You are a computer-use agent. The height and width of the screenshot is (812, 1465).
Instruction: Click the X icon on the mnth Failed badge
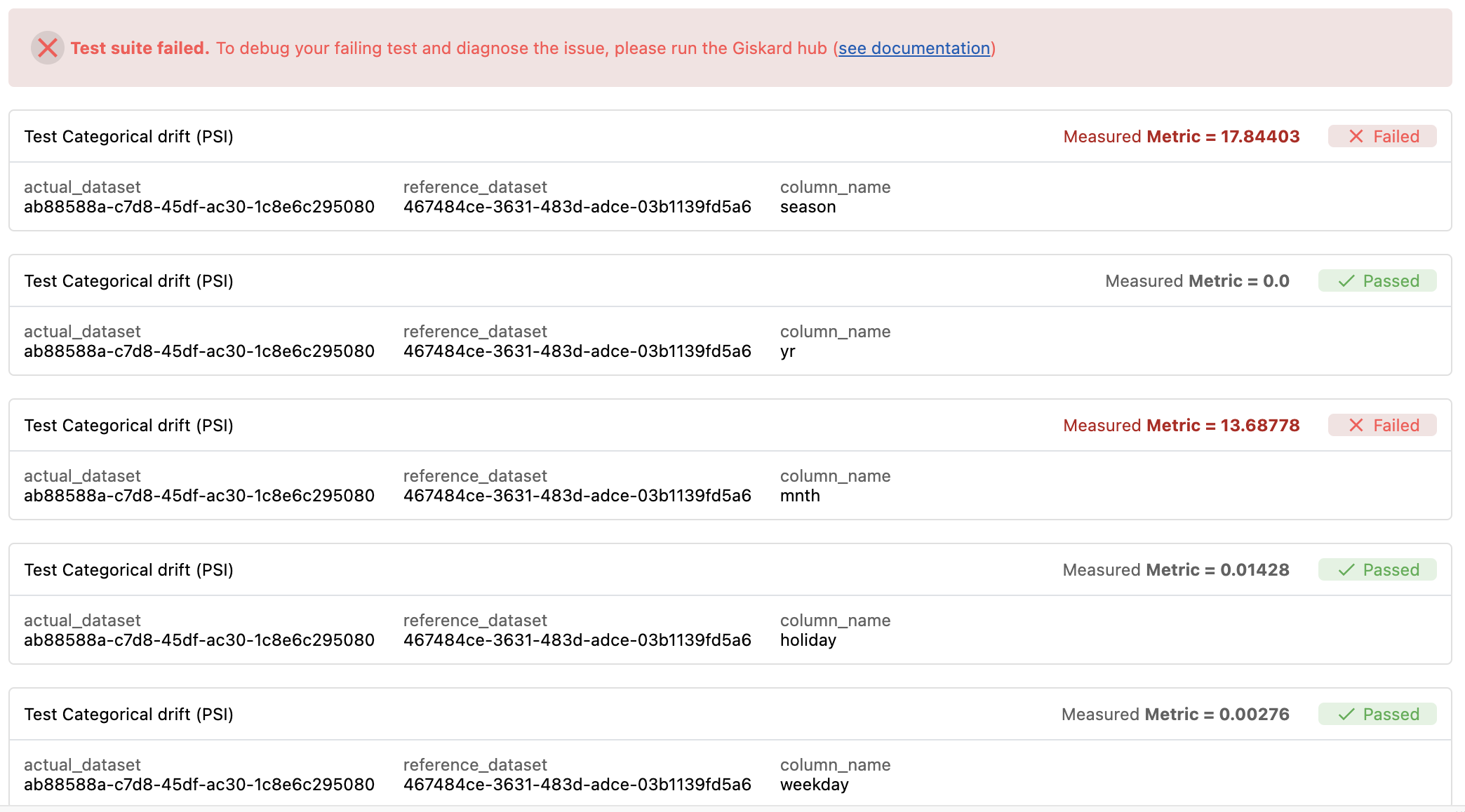pyautogui.click(x=1357, y=425)
